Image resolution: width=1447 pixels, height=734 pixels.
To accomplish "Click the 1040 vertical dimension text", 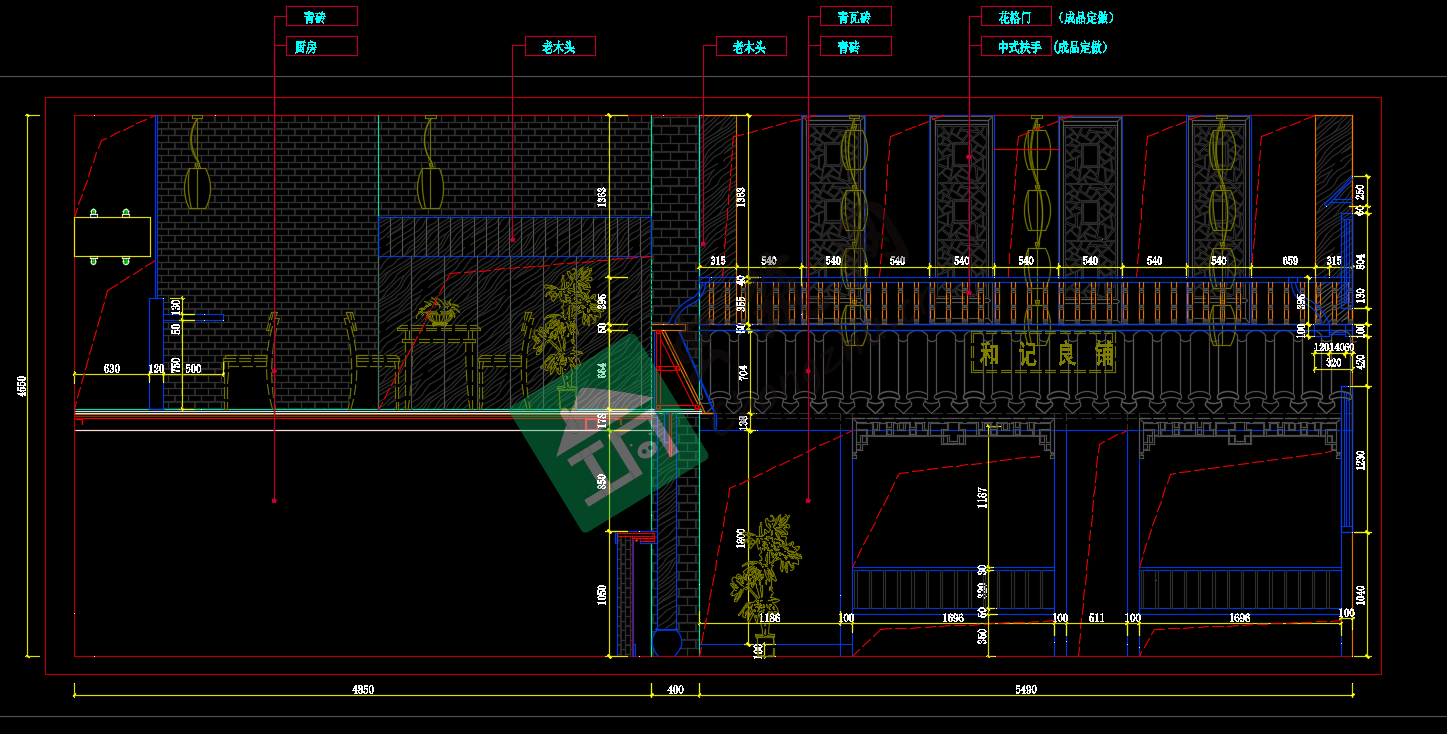I will pos(1360,596).
